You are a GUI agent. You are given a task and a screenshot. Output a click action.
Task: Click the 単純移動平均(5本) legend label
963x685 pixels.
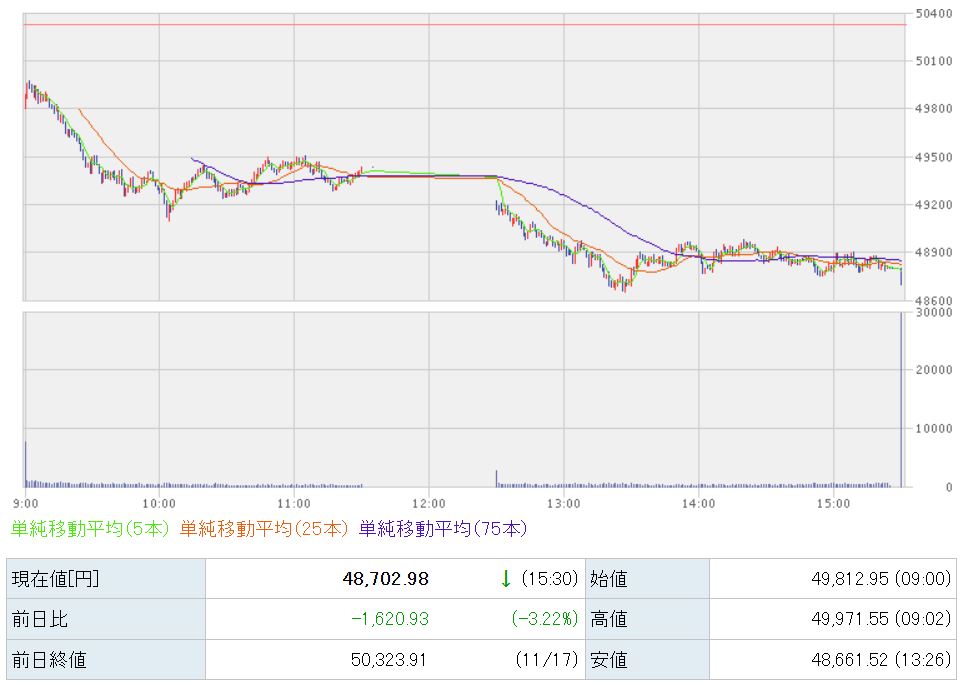[89, 528]
